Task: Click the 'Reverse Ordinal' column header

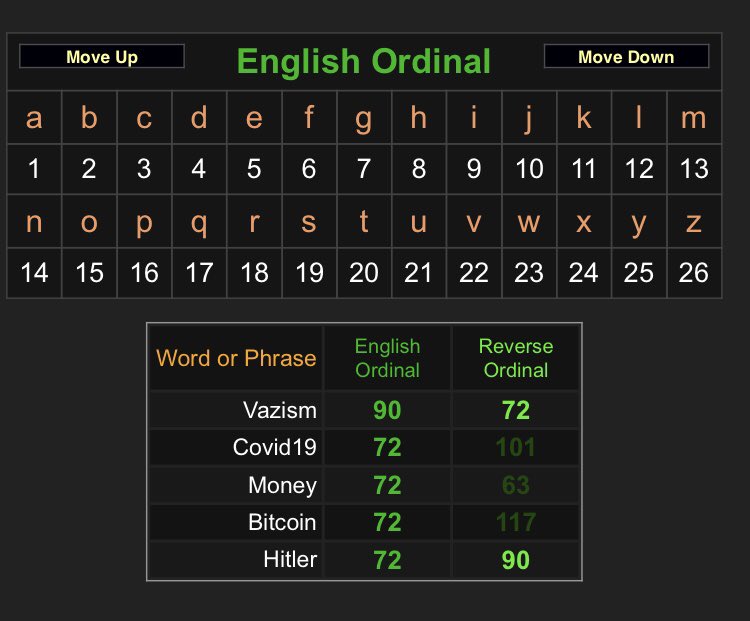Action: point(516,358)
